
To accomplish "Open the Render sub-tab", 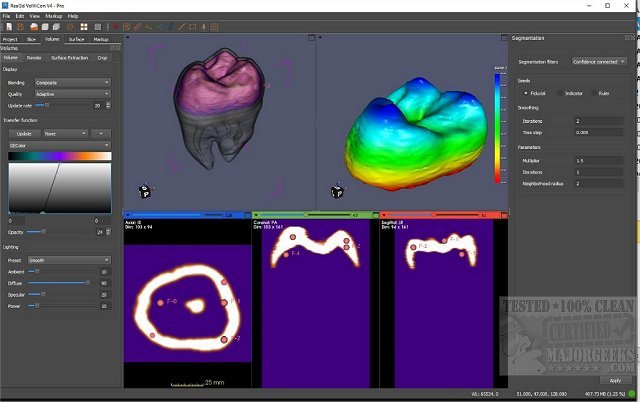I will 34,58.
